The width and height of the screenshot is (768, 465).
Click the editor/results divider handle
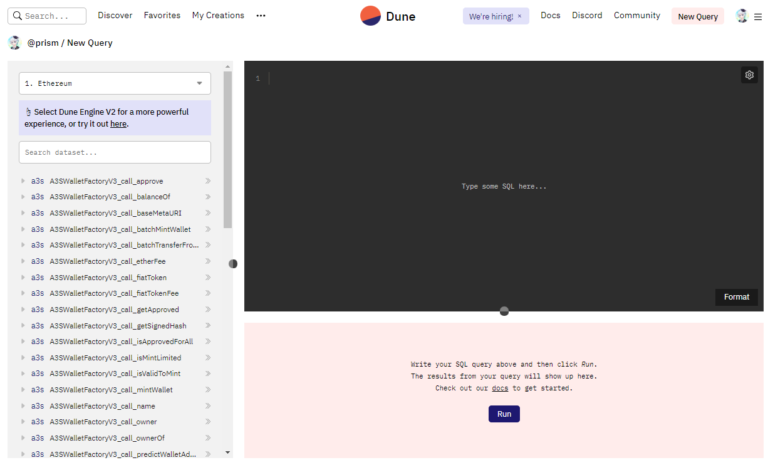pos(504,311)
